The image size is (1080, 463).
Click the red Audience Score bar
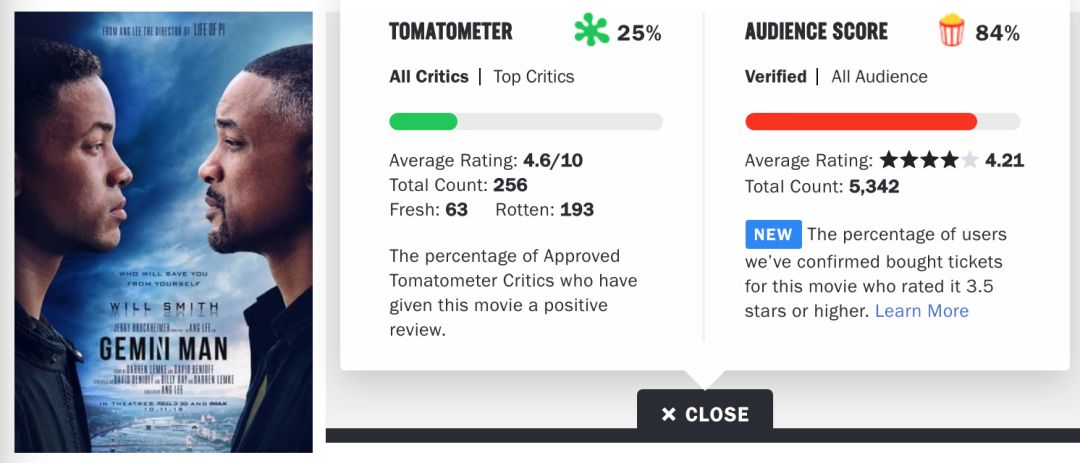click(882, 122)
